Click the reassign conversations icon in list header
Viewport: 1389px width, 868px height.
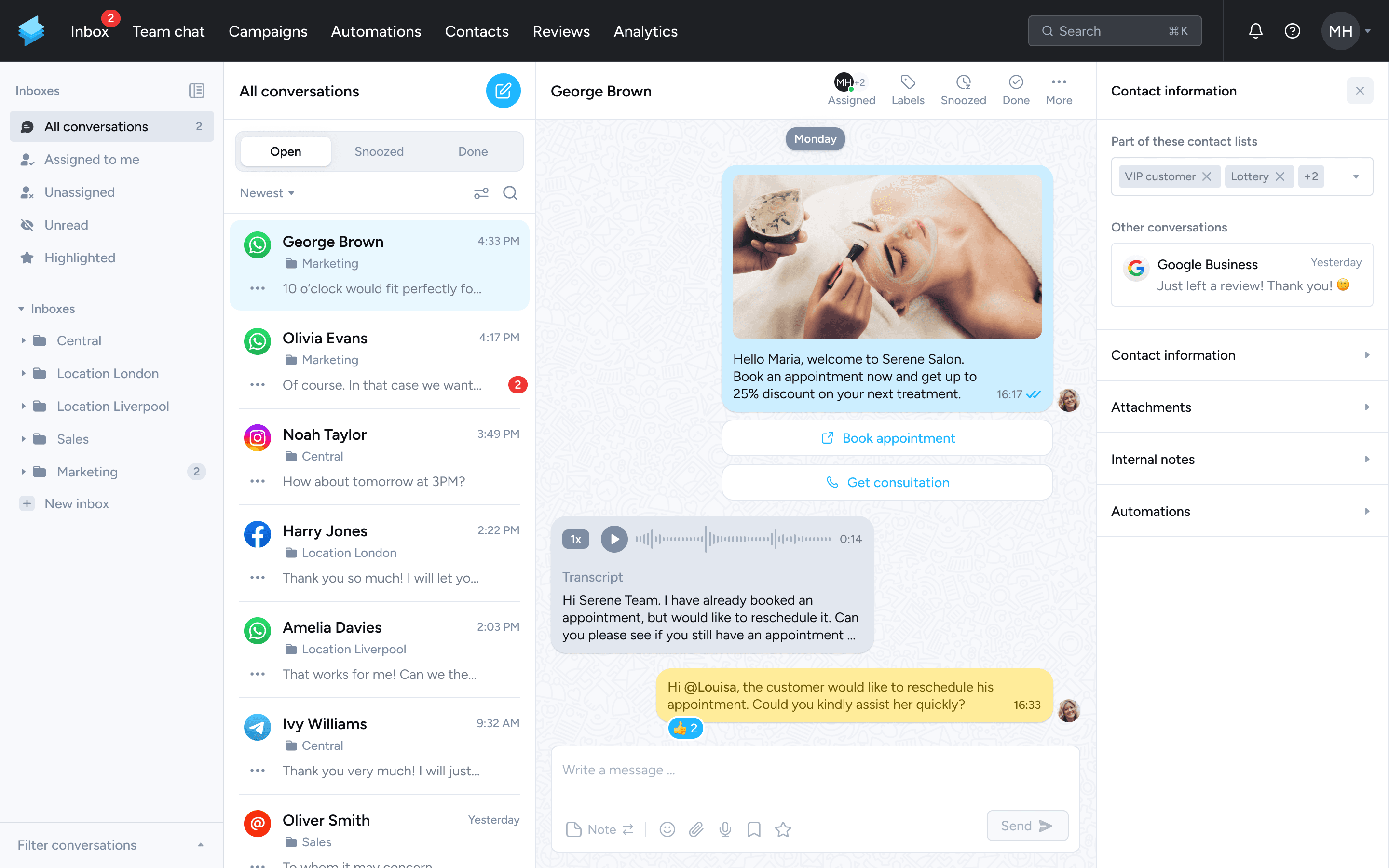pyautogui.click(x=481, y=192)
